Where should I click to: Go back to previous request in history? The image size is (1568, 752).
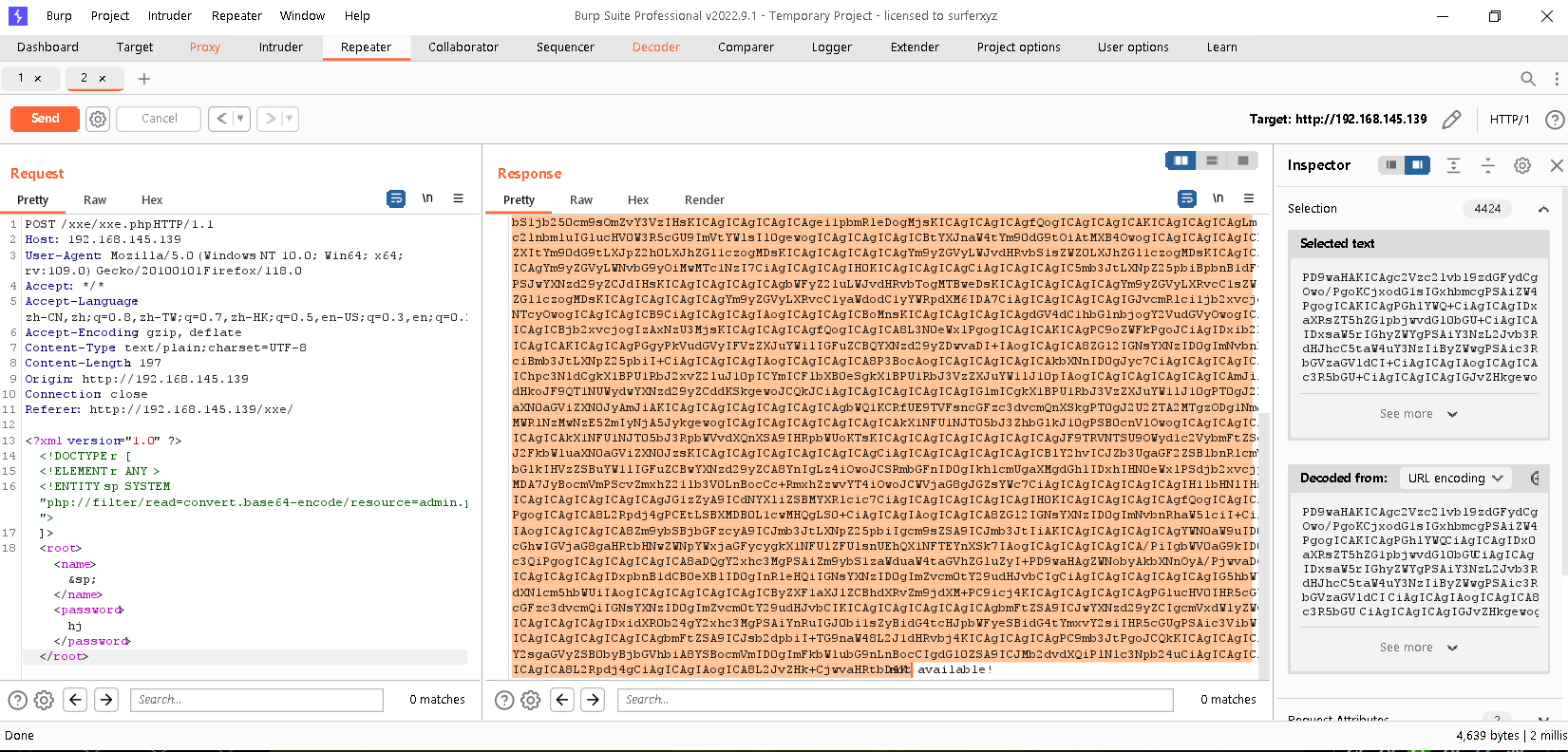click(x=221, y=119)
